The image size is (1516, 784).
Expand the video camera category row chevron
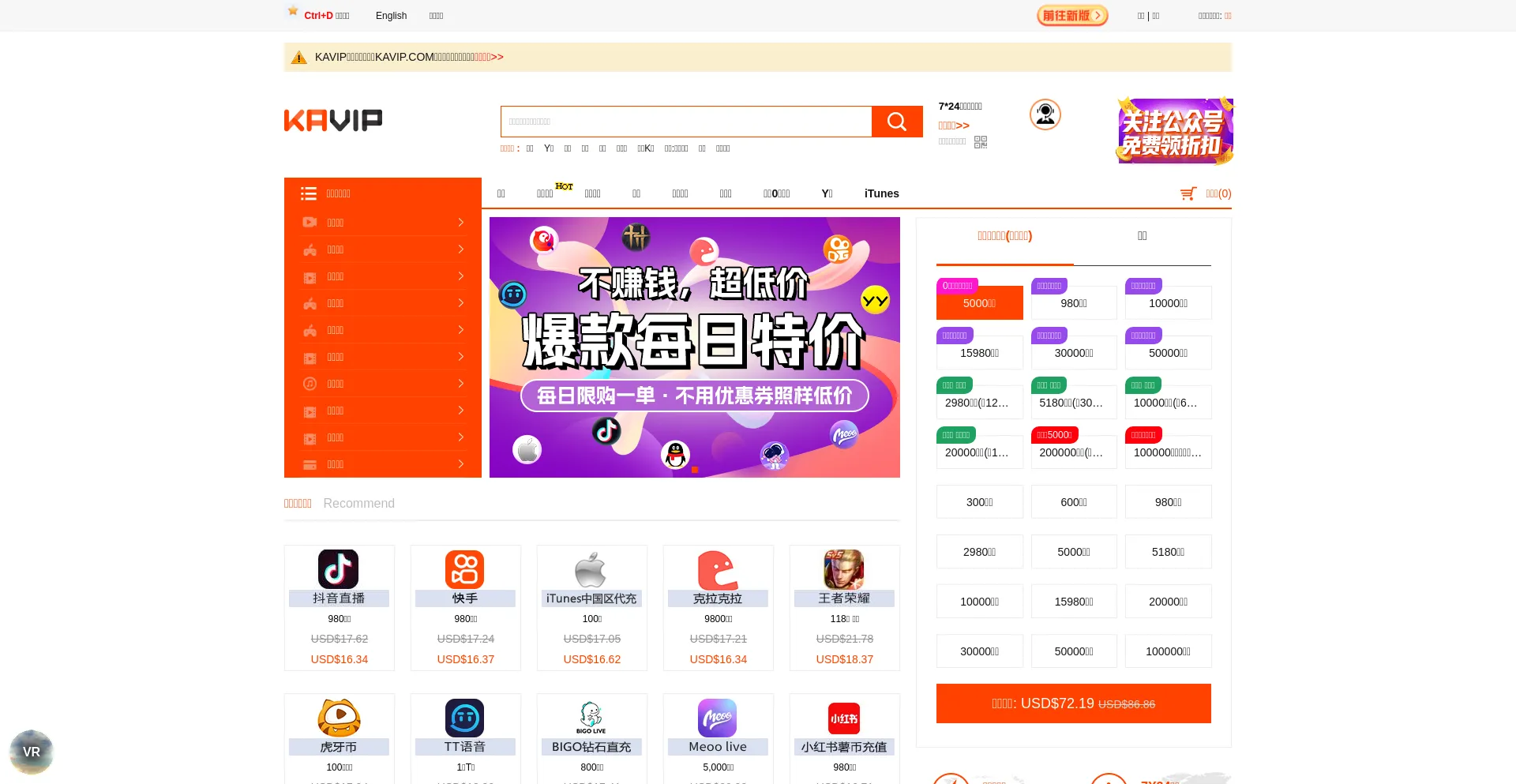click(461, 223)
